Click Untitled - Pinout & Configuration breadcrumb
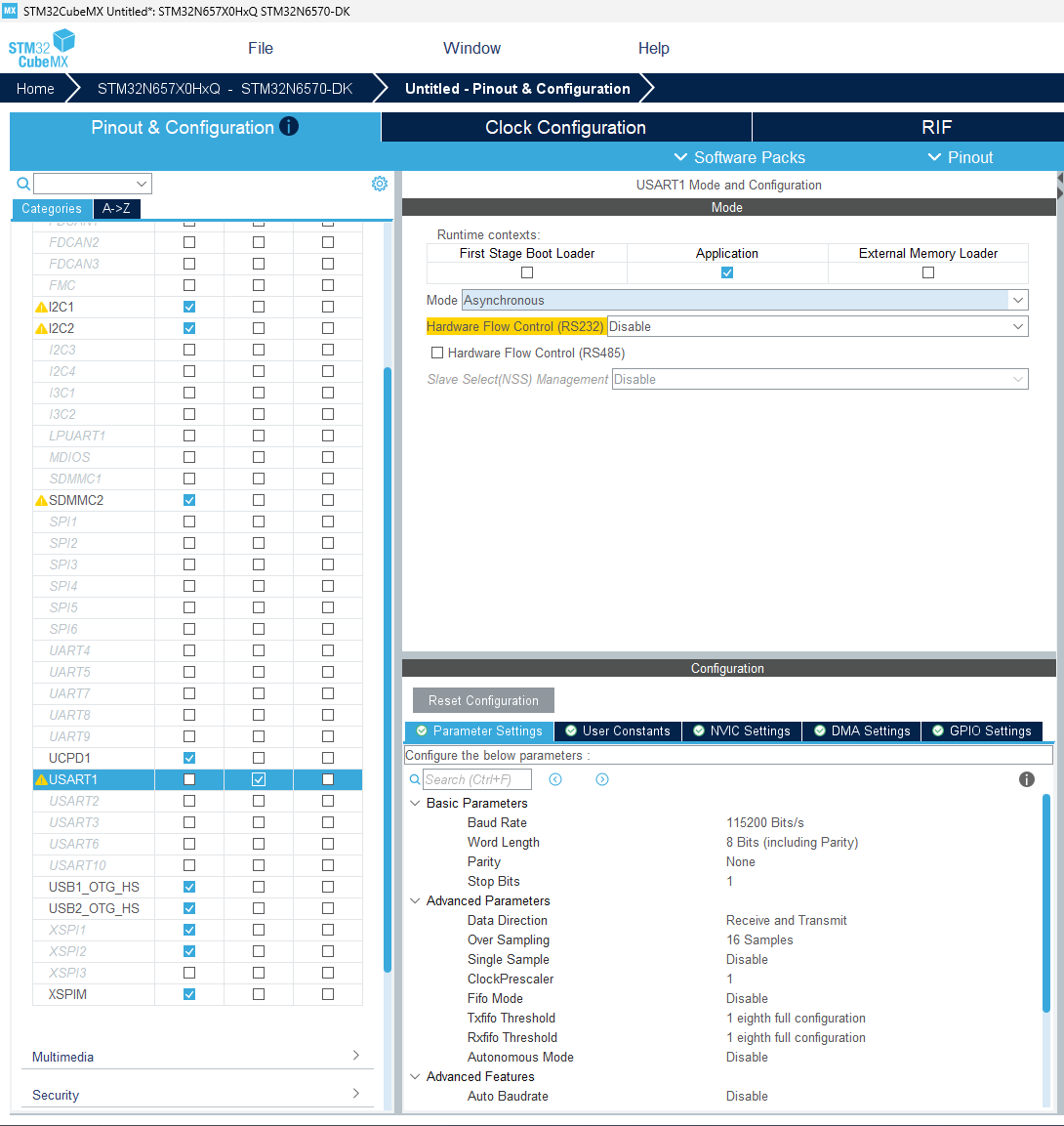Screen dimensions: 1064x1126 (517, 88)
